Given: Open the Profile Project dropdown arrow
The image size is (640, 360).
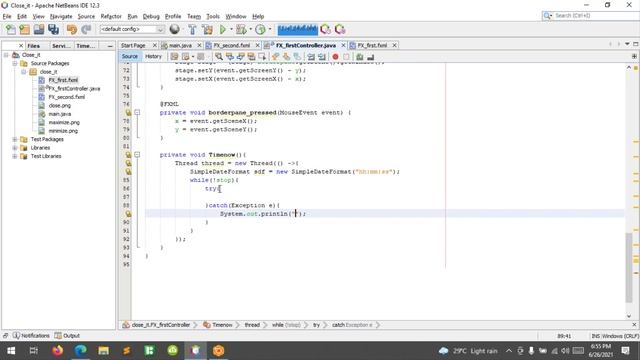Looking at the screenshot, I should coord(270,29).
